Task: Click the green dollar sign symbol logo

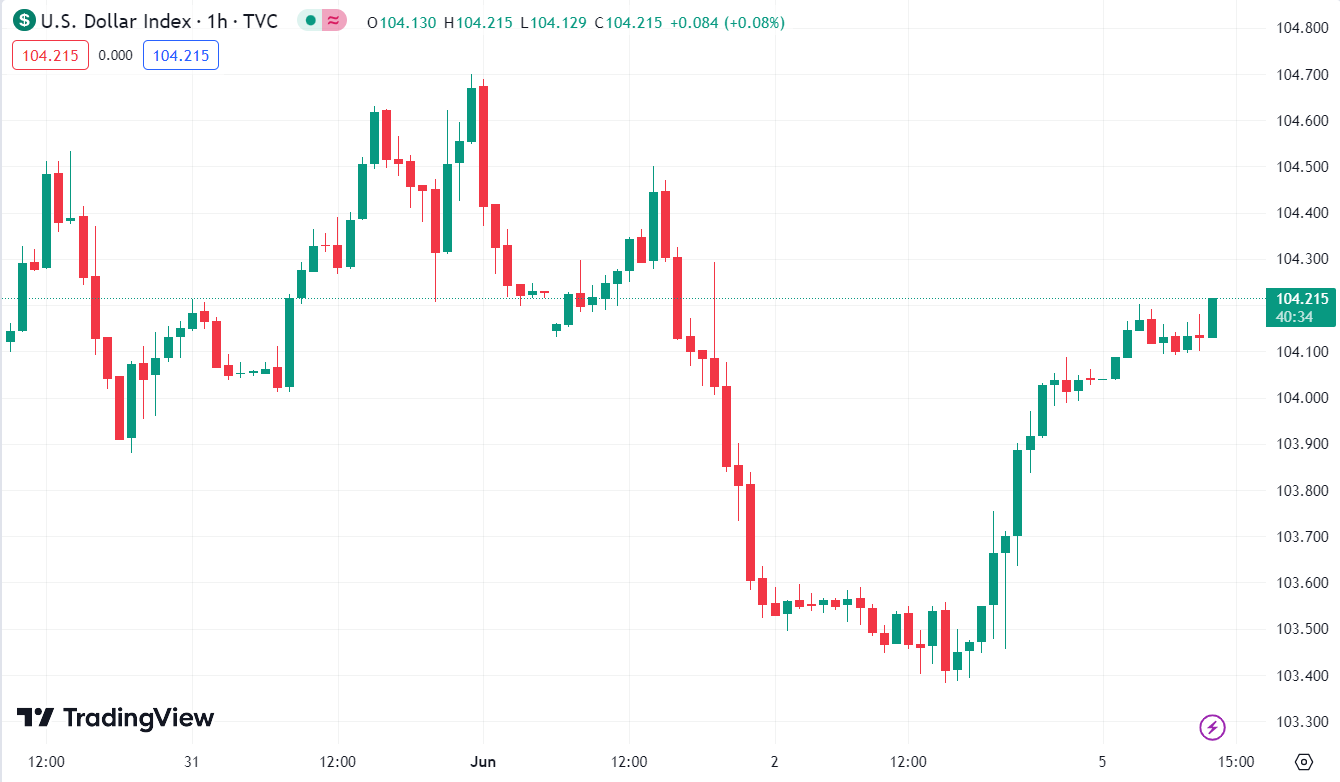Action: tap(24, 21)
